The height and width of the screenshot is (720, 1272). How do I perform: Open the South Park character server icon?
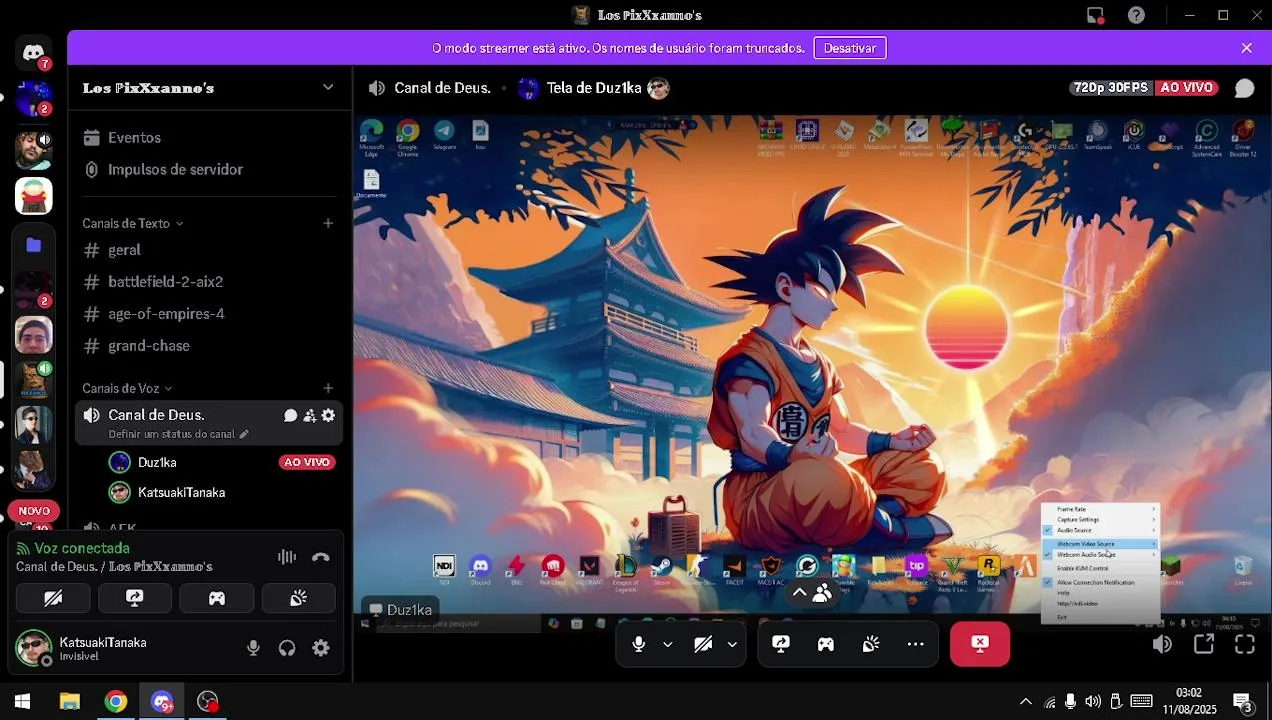(33, 196)
